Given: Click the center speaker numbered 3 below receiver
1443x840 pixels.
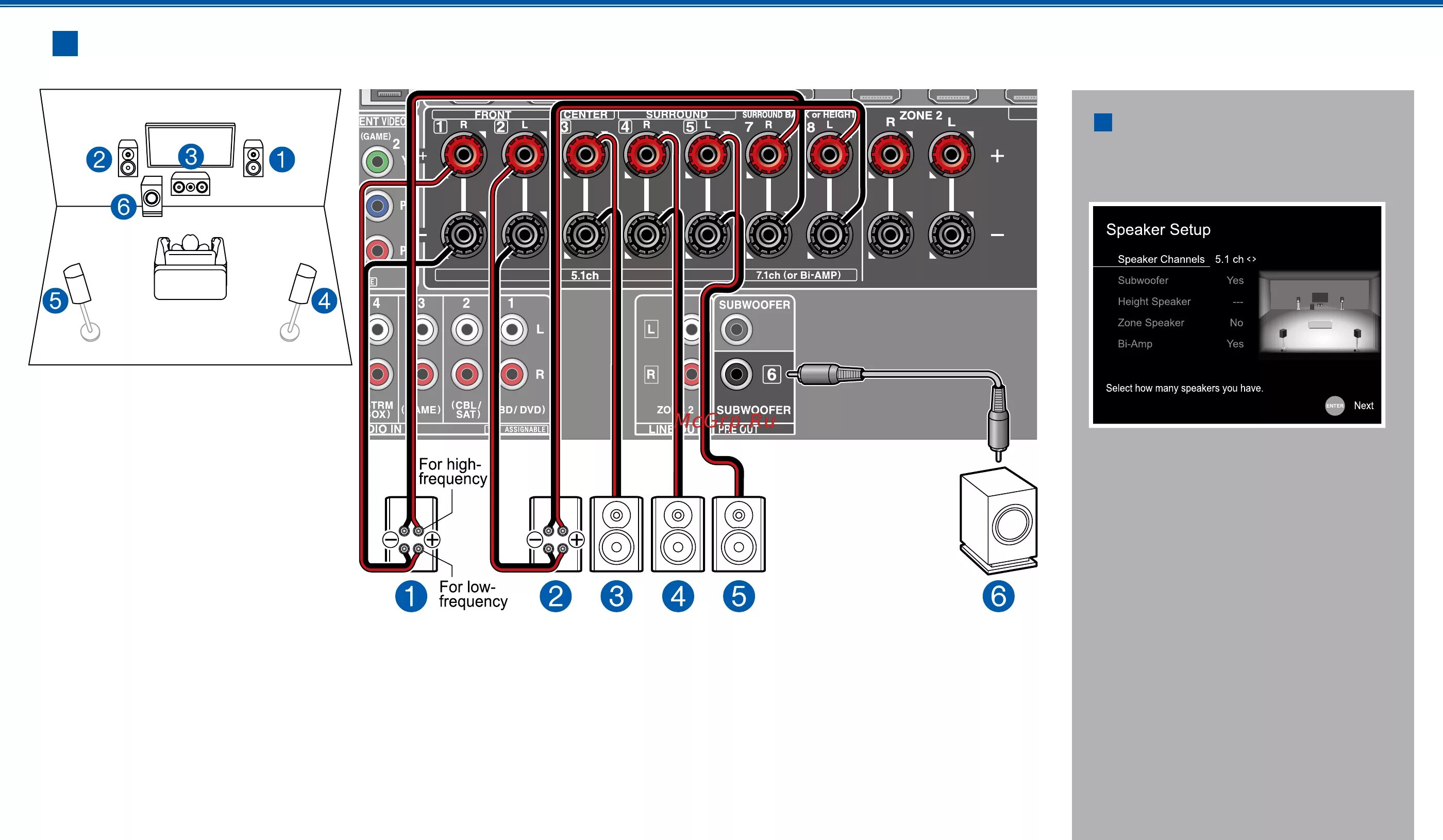Looking at the screenshot, I should [616, 534].
